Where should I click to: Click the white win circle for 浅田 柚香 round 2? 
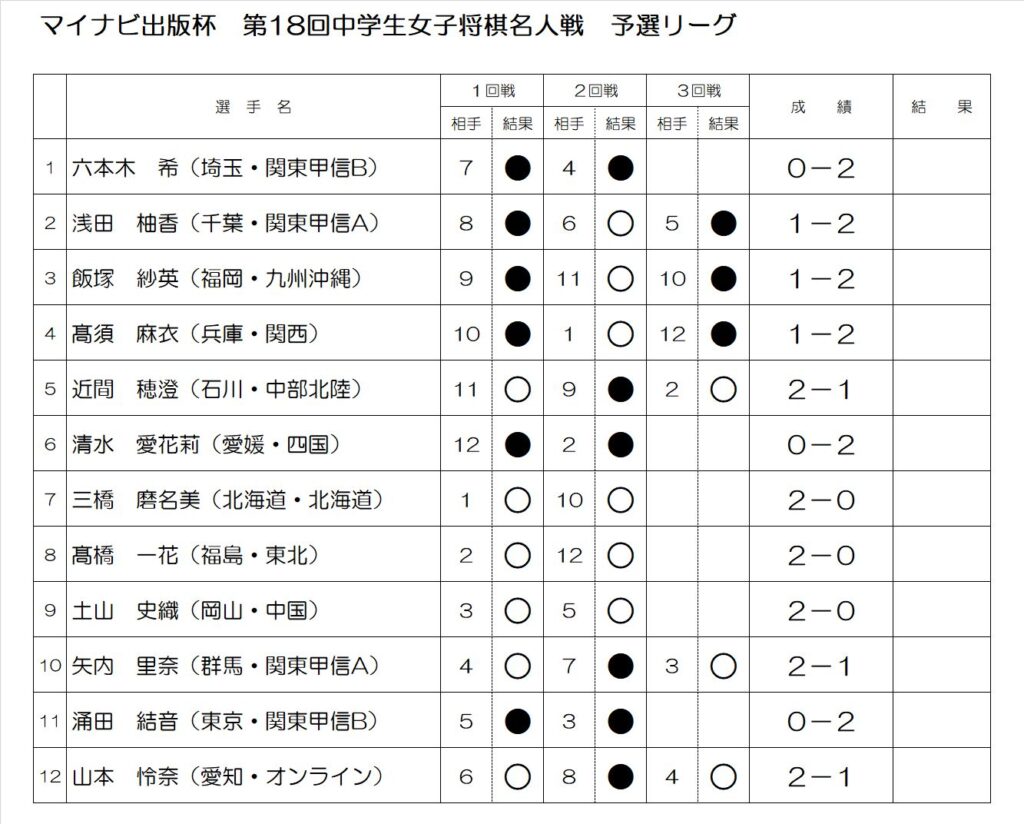click(x=620, y=223)
